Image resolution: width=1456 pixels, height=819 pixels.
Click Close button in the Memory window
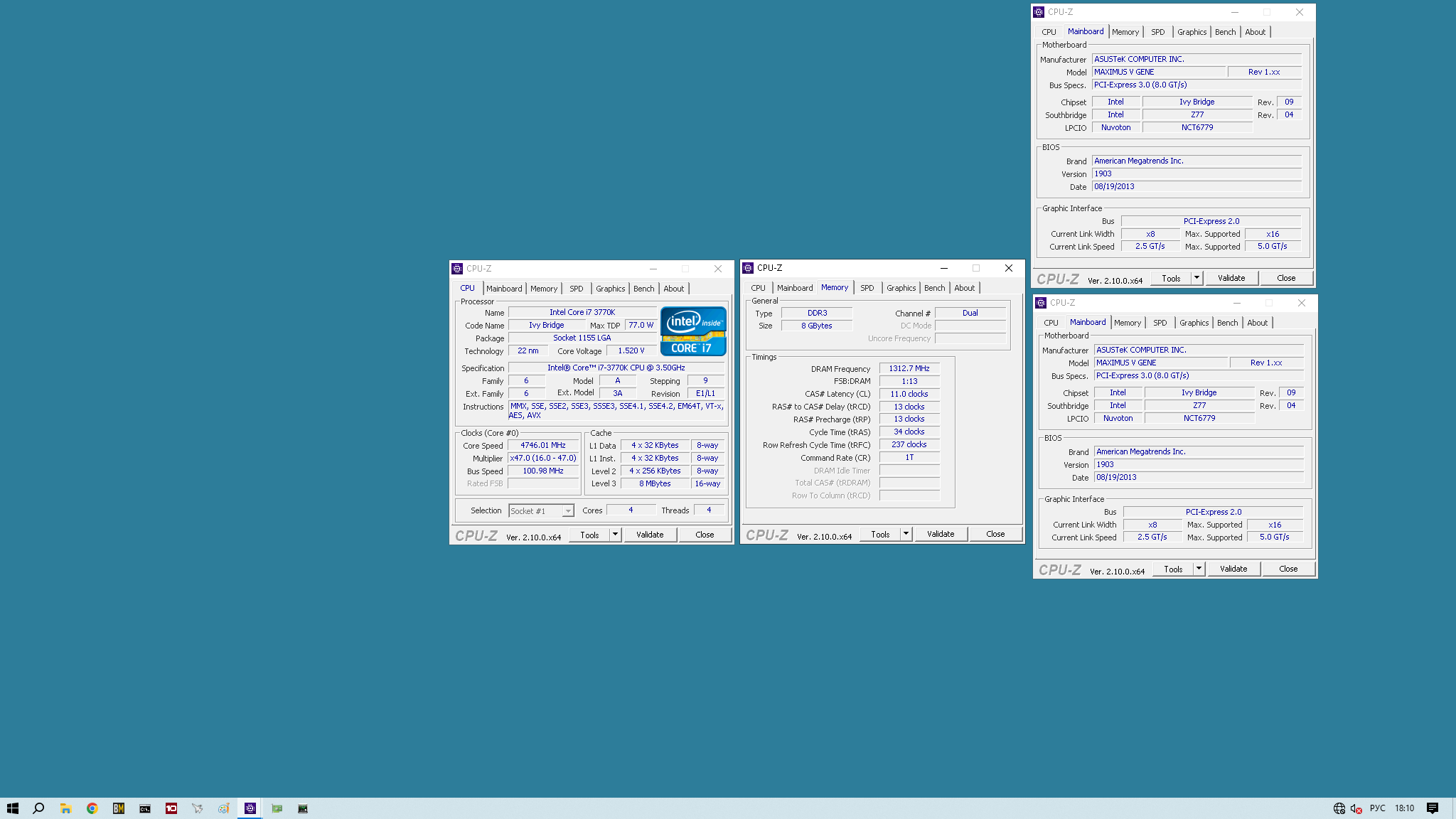click(995, 534)
